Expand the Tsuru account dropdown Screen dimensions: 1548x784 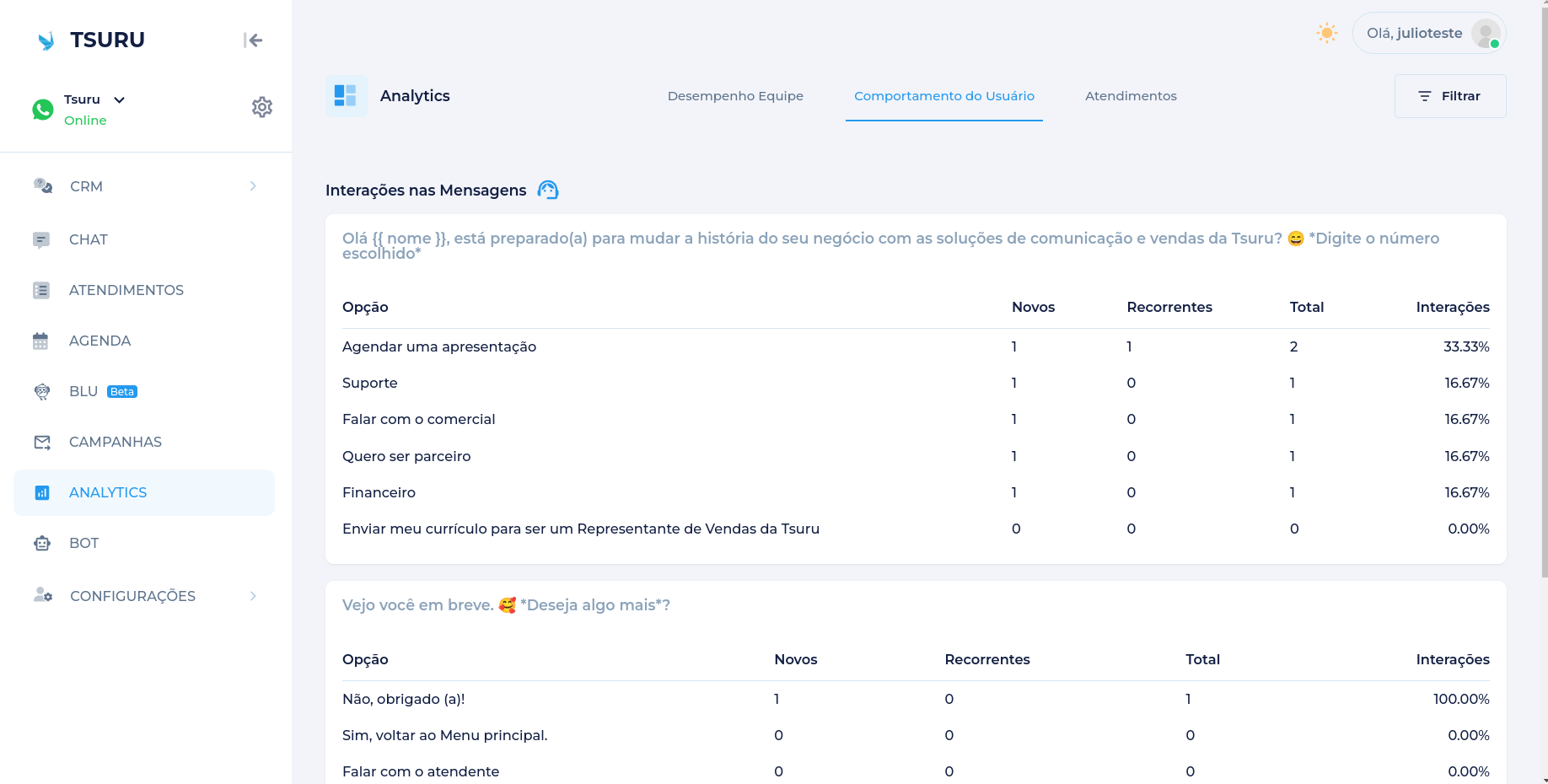click(120, 99)
